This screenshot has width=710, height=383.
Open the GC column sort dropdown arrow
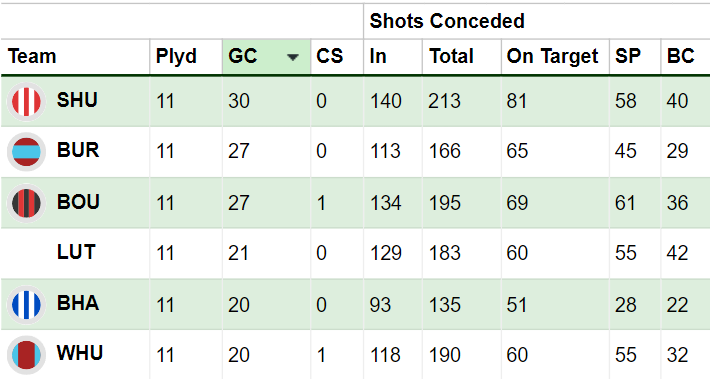(x=293, y=57)
